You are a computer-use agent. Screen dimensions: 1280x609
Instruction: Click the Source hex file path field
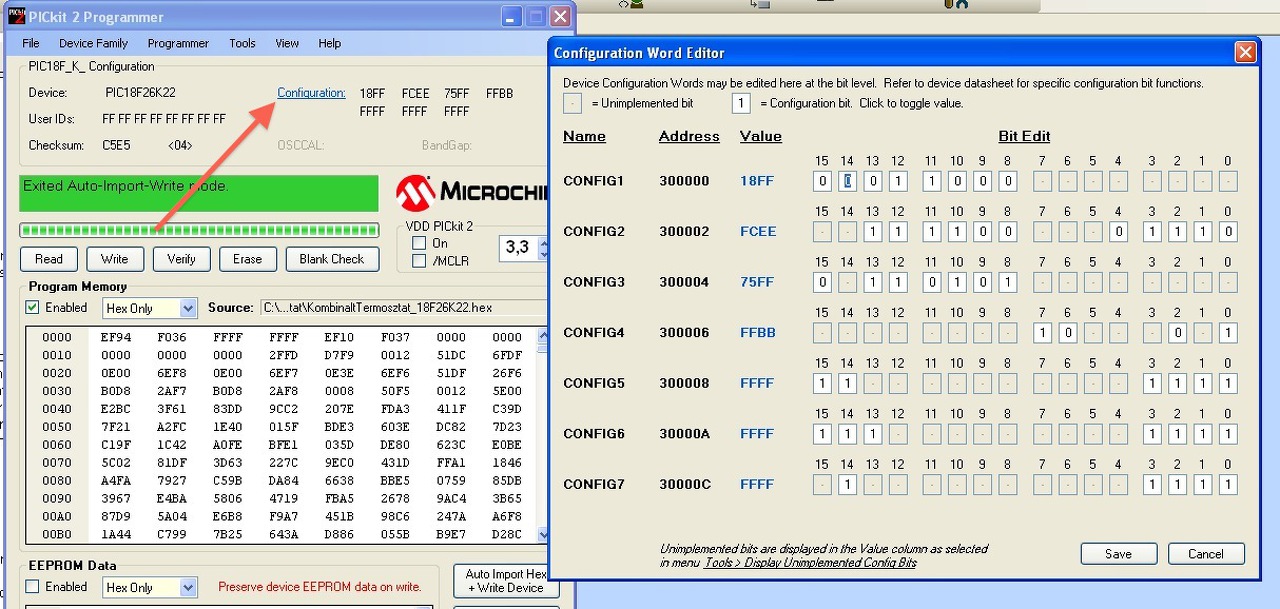click(x=403, y=308)
